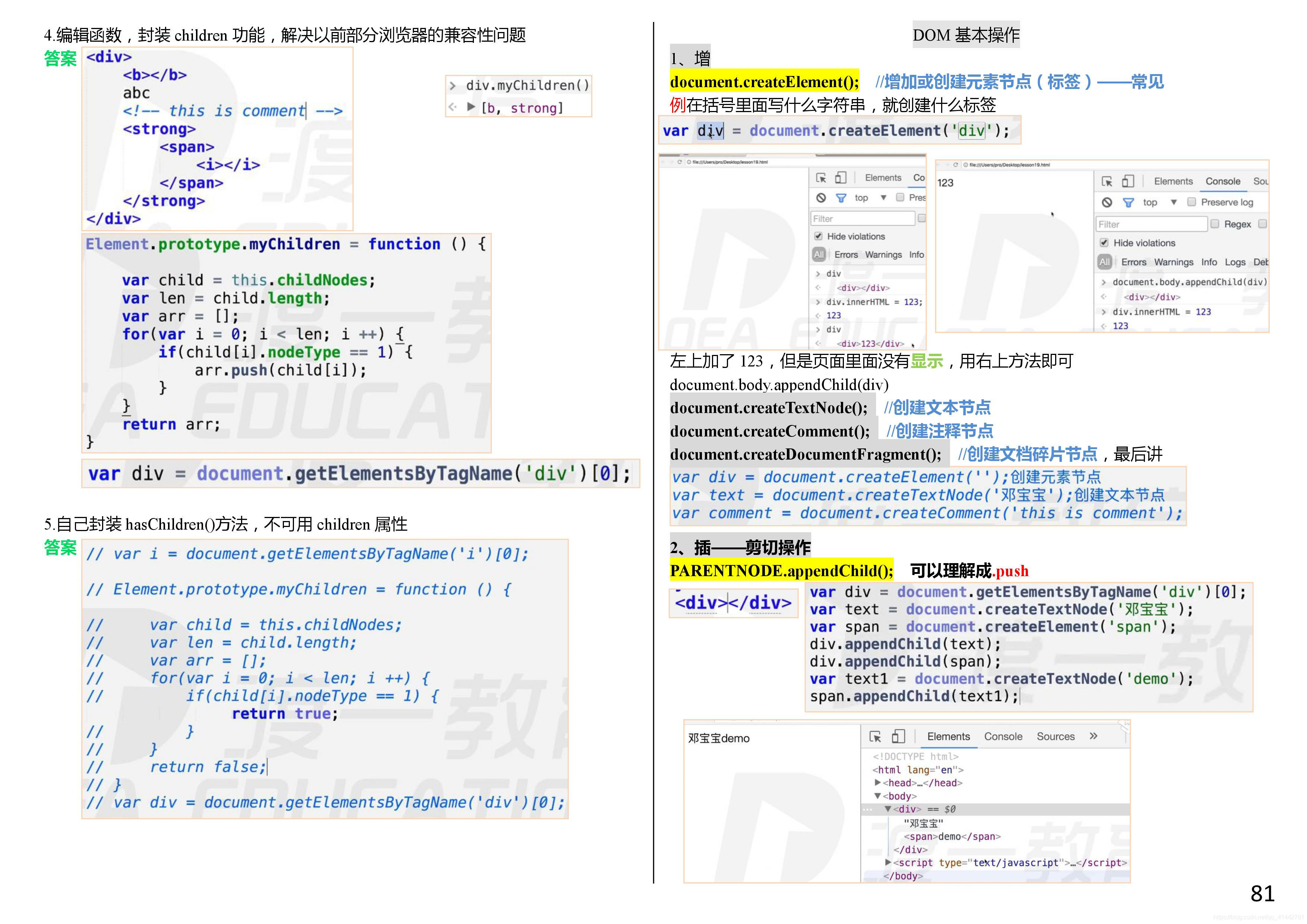The height and width of the screenshot is (924, 1307).
Task: Collapse the body node in Elements tree
Action: click(x=878, y=796)
